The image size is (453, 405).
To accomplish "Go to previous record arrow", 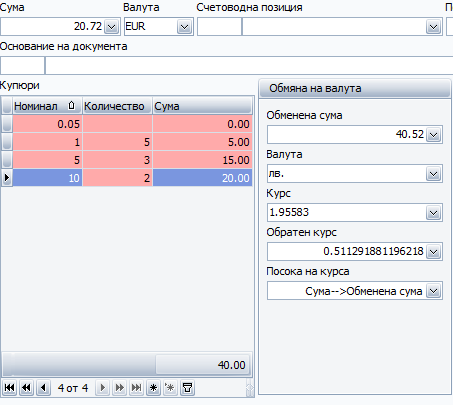I will coord(43,388).
